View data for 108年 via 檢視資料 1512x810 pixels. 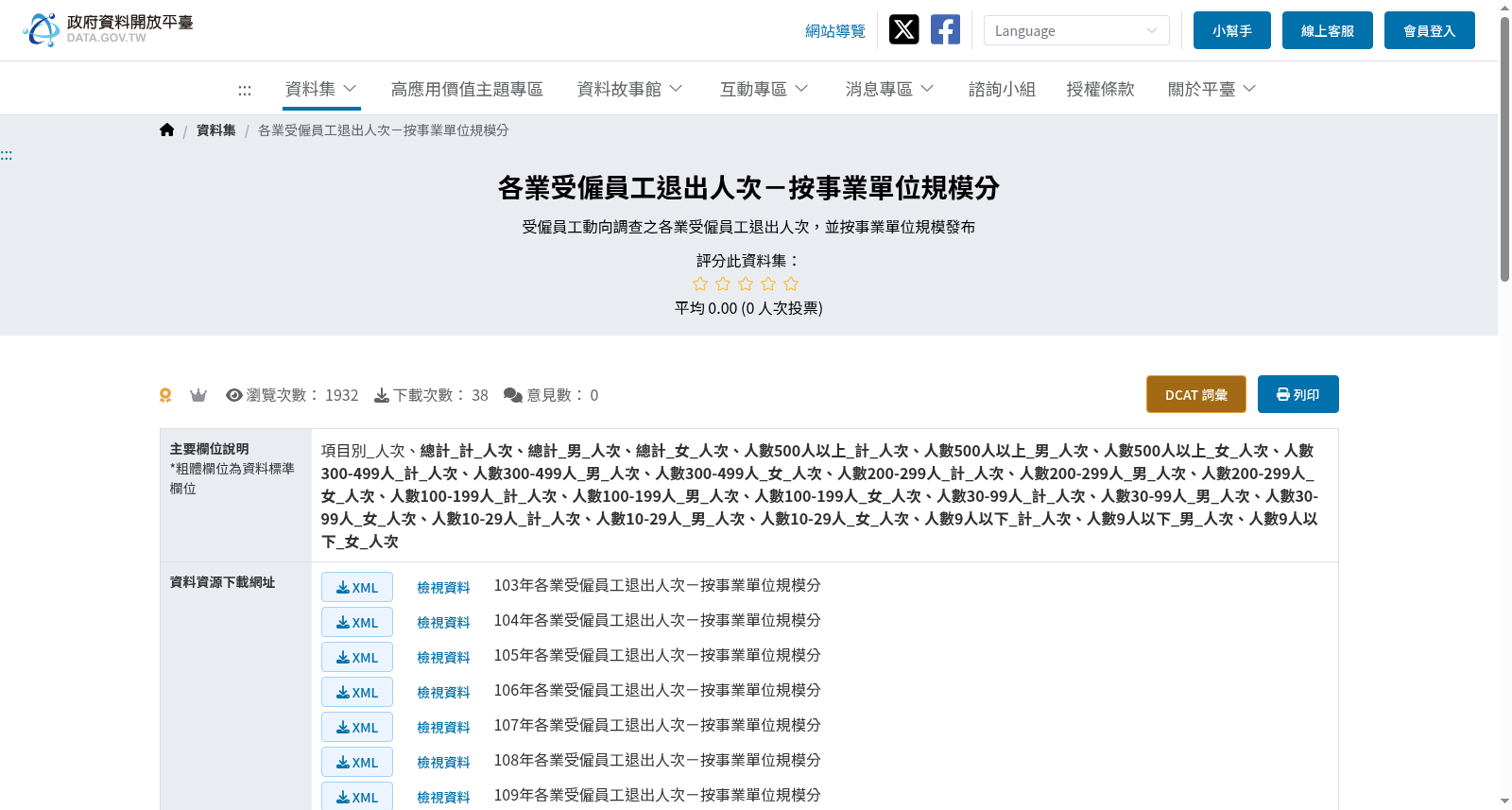(x=443, y=762)
